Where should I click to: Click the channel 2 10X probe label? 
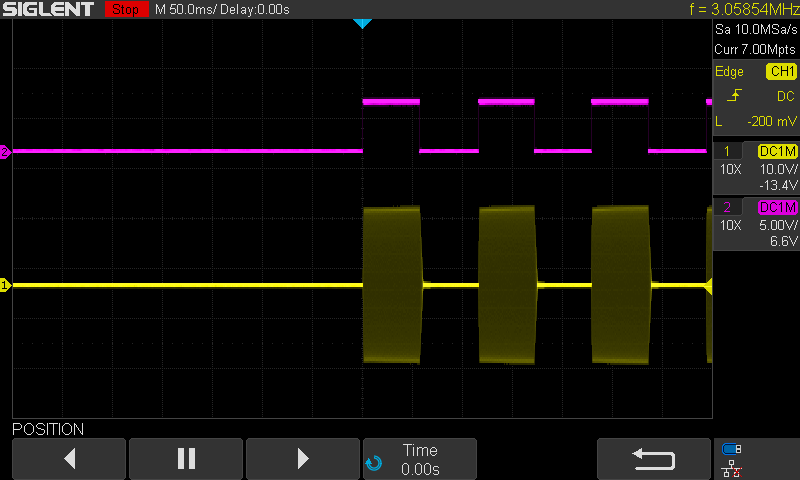coord(731,225)
